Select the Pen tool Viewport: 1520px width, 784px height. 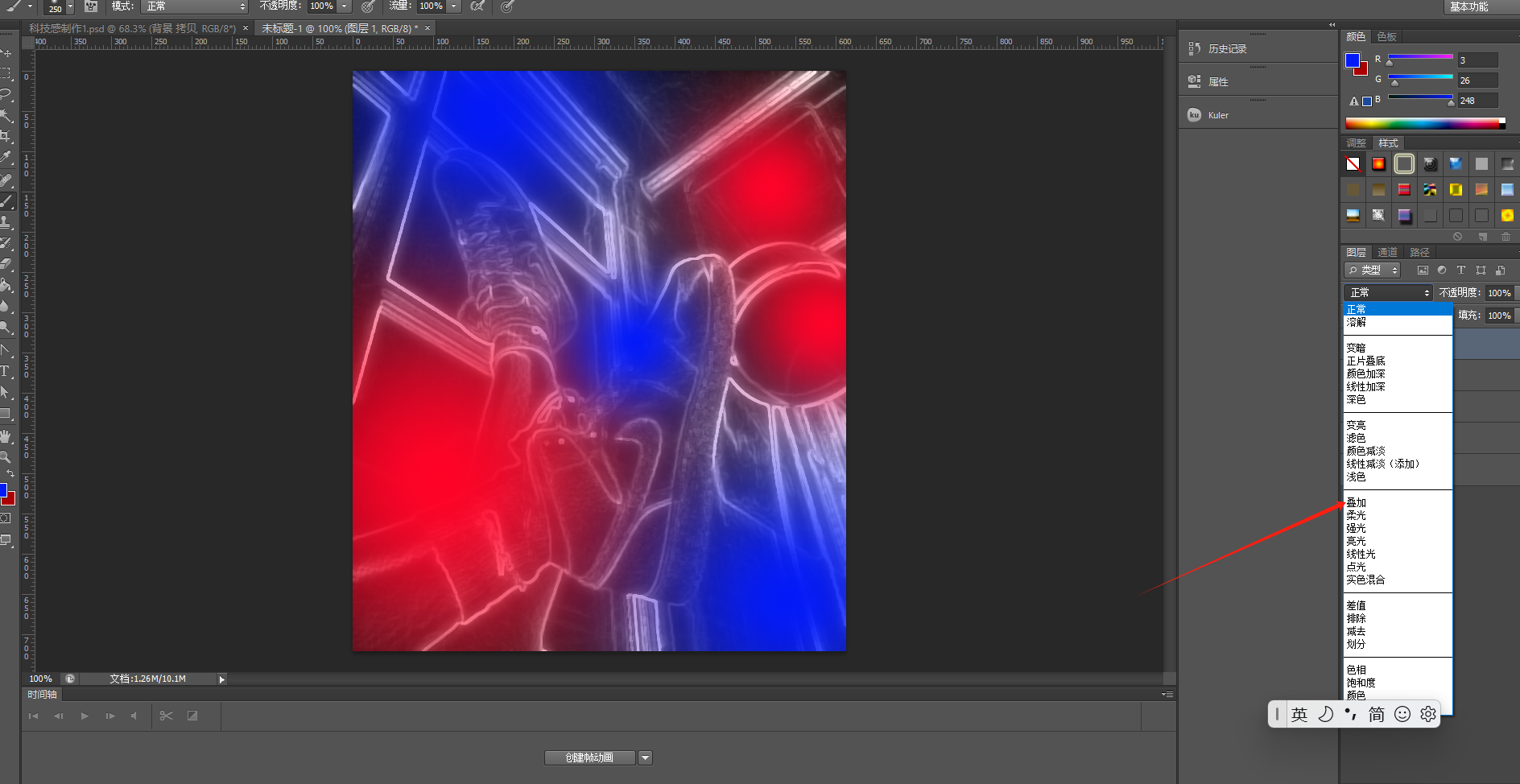[6, 350]
